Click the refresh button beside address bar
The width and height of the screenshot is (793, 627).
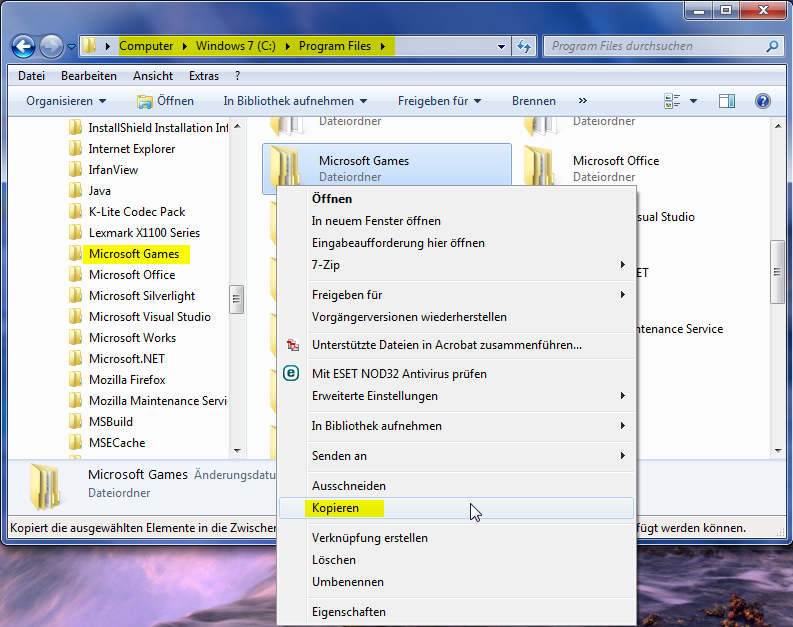[x=524, y=47]
